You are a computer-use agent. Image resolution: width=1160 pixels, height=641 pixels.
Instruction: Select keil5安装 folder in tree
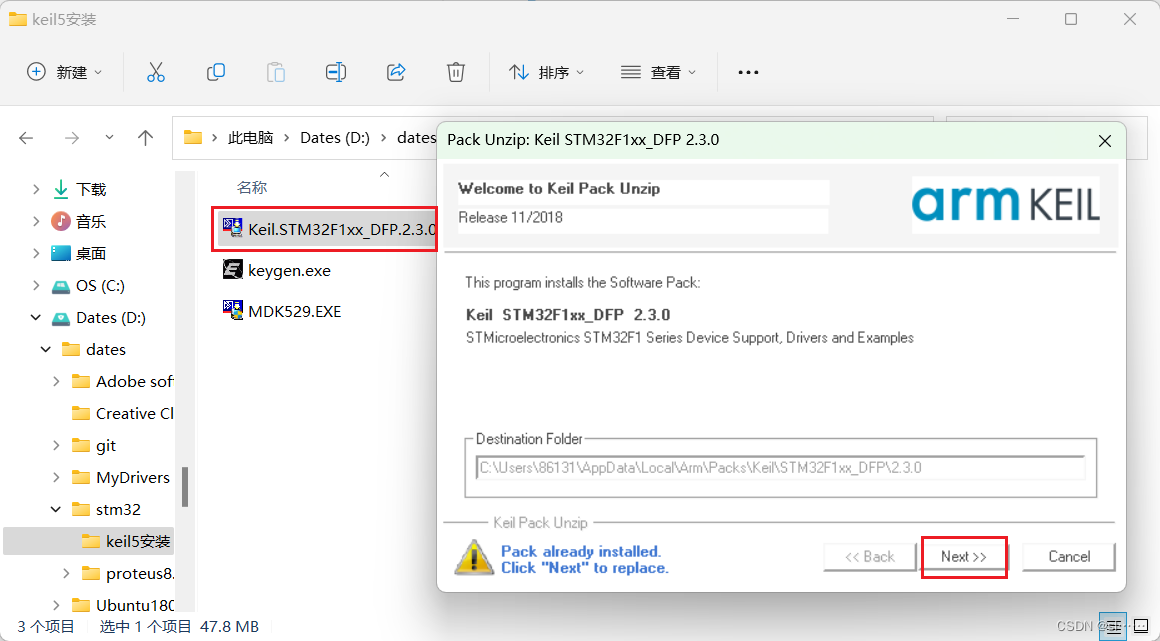click(x=138, y=541)
